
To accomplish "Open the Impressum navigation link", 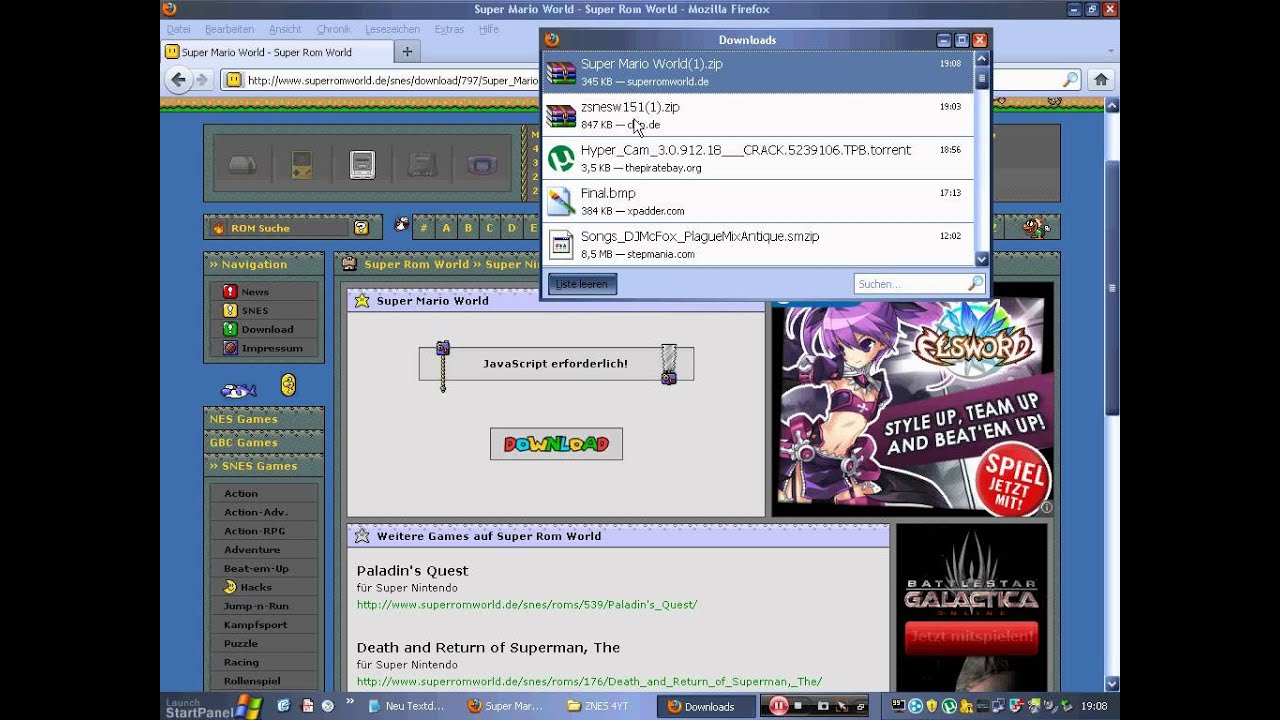I will click(272, 348).
